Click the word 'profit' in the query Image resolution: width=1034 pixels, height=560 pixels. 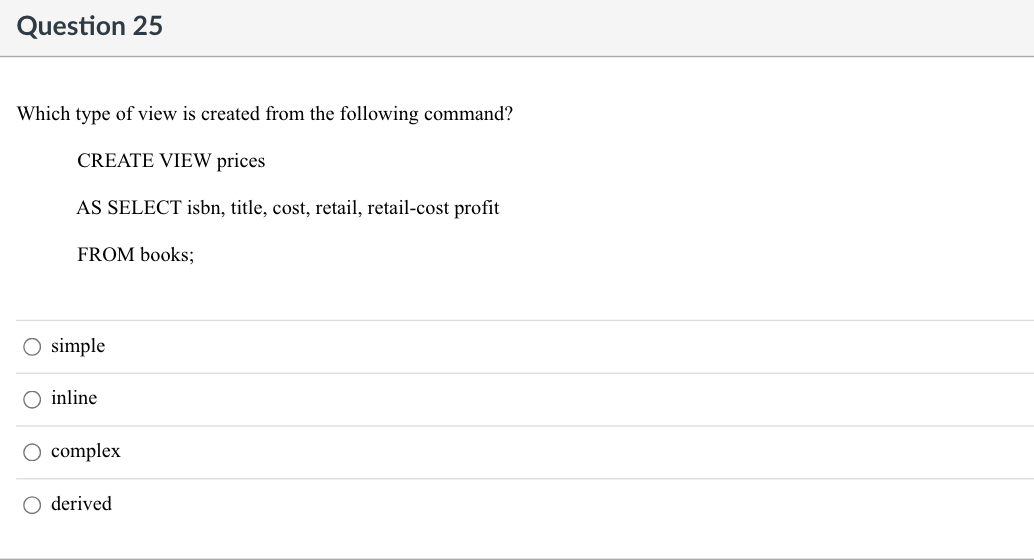(476, 208)
